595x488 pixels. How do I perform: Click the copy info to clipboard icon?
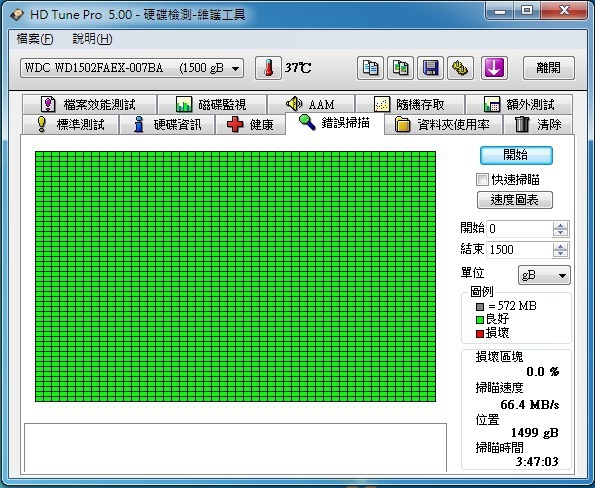point(370,68)
